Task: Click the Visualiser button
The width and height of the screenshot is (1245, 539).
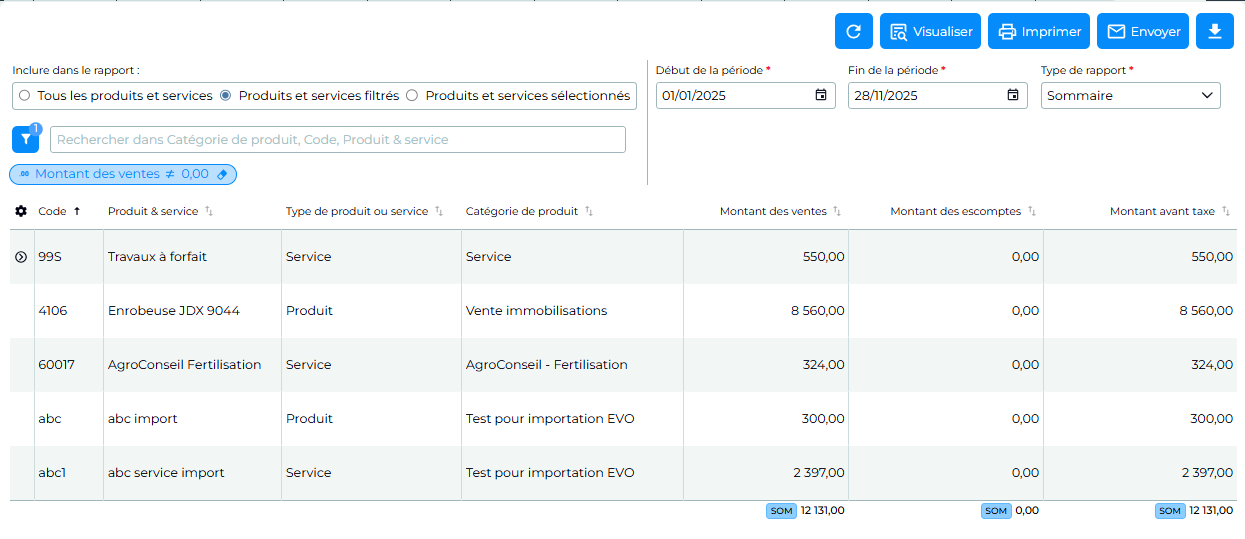Action: click(931, 31)
